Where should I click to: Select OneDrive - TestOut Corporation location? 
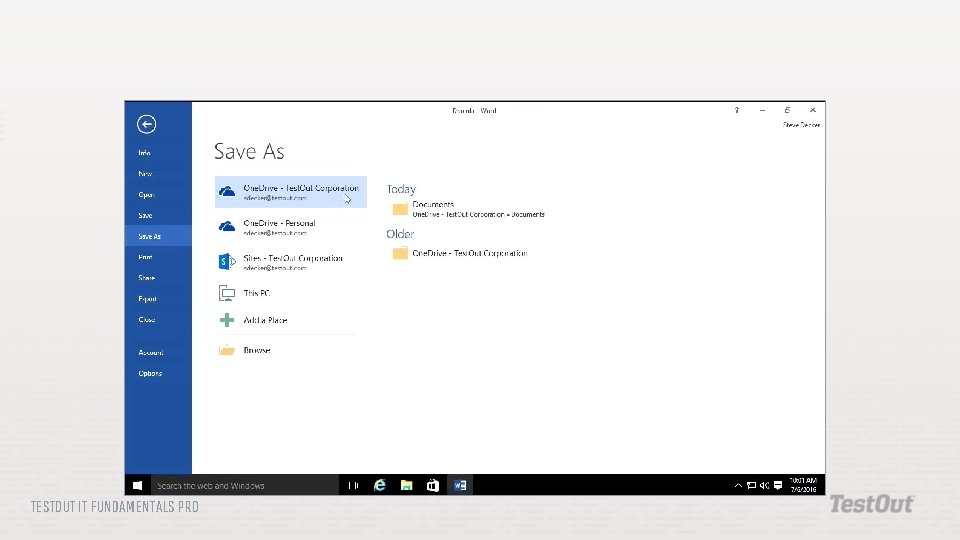[291, 192]
